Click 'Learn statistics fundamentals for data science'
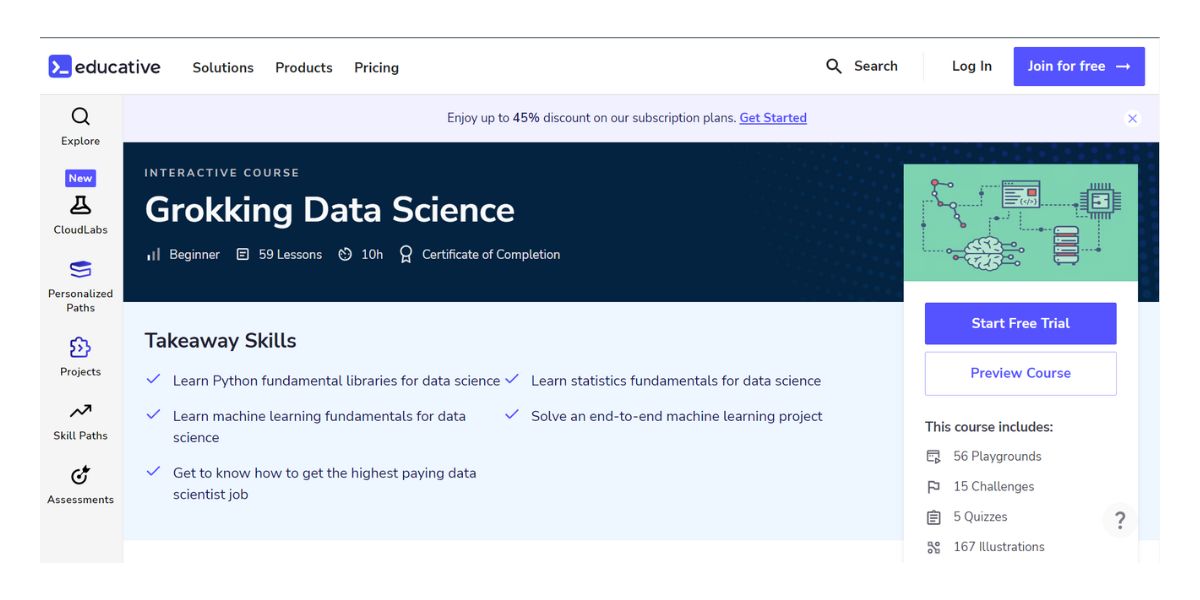 676,381
